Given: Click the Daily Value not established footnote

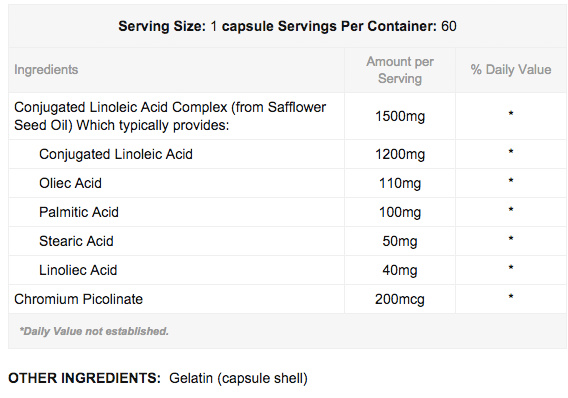Looking at the screenshot, I should (x=94, y=331).
